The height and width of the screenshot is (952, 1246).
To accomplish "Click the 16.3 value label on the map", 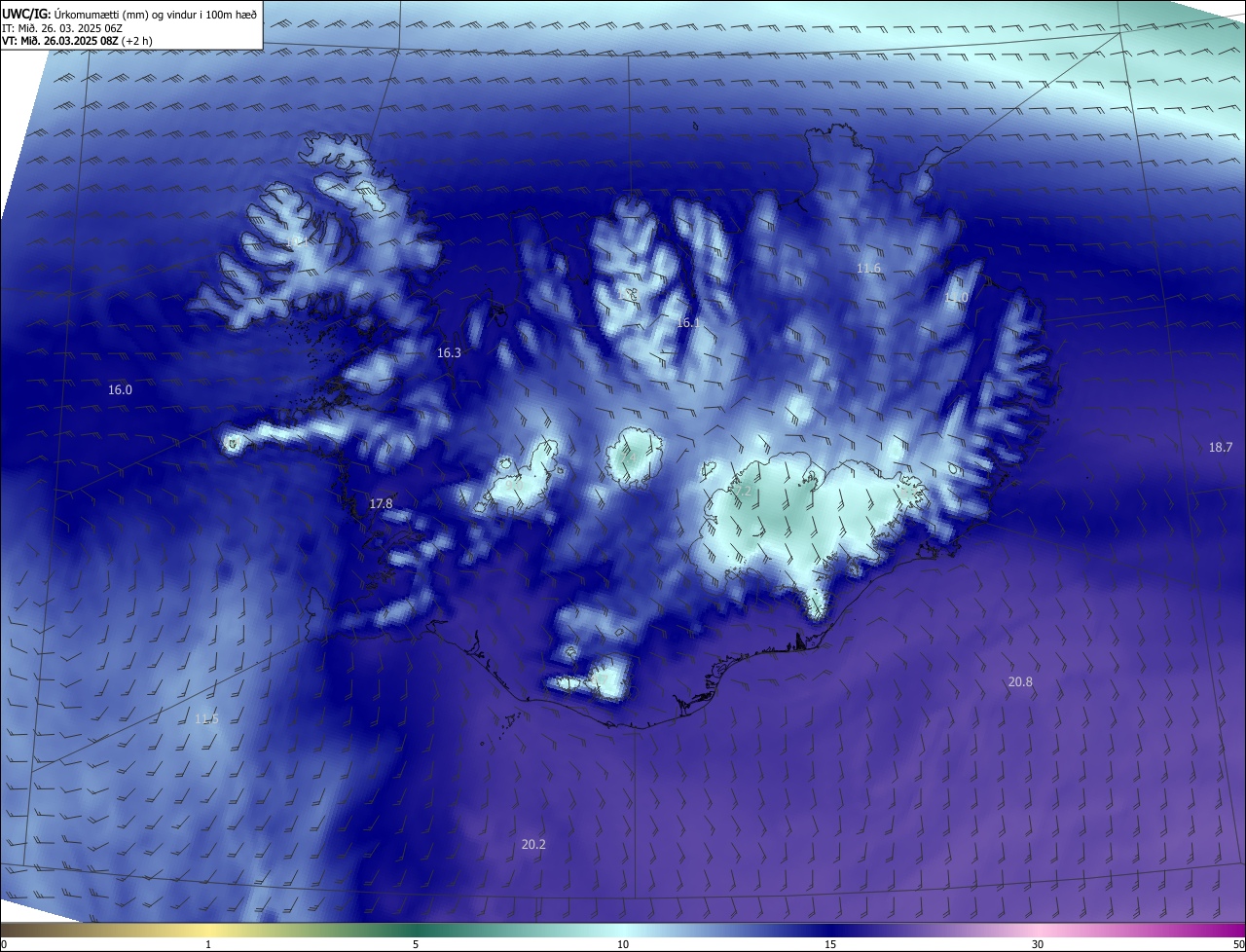I will pos(449,353).
